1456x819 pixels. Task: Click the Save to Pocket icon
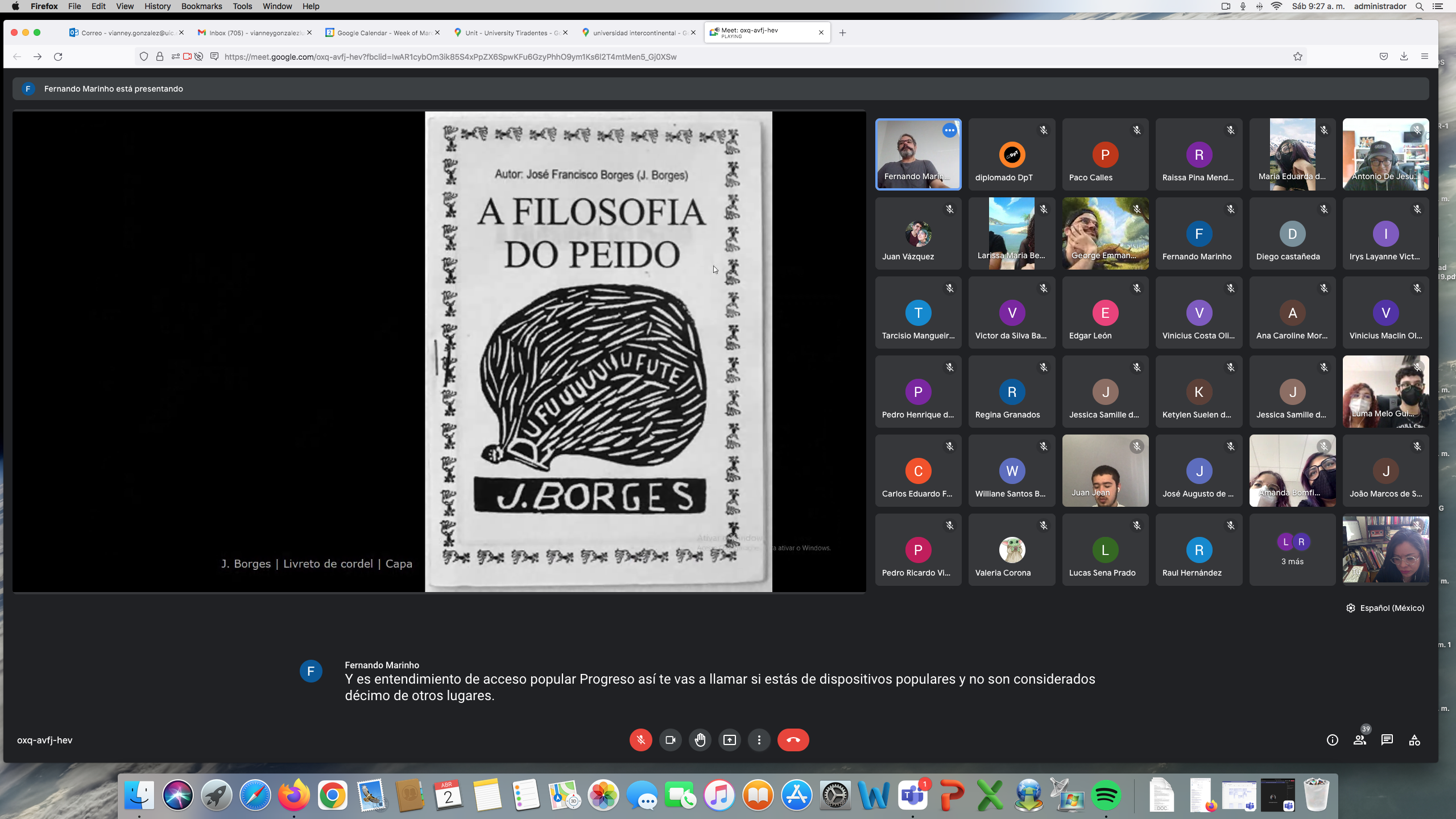point(1384,57)
